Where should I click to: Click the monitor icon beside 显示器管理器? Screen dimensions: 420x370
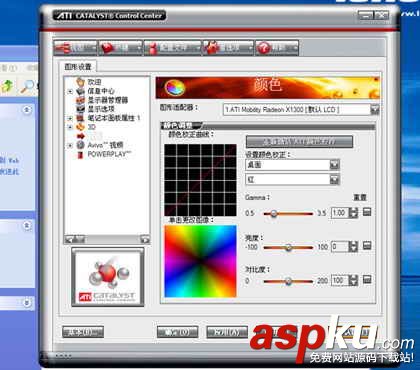[80, 100]
